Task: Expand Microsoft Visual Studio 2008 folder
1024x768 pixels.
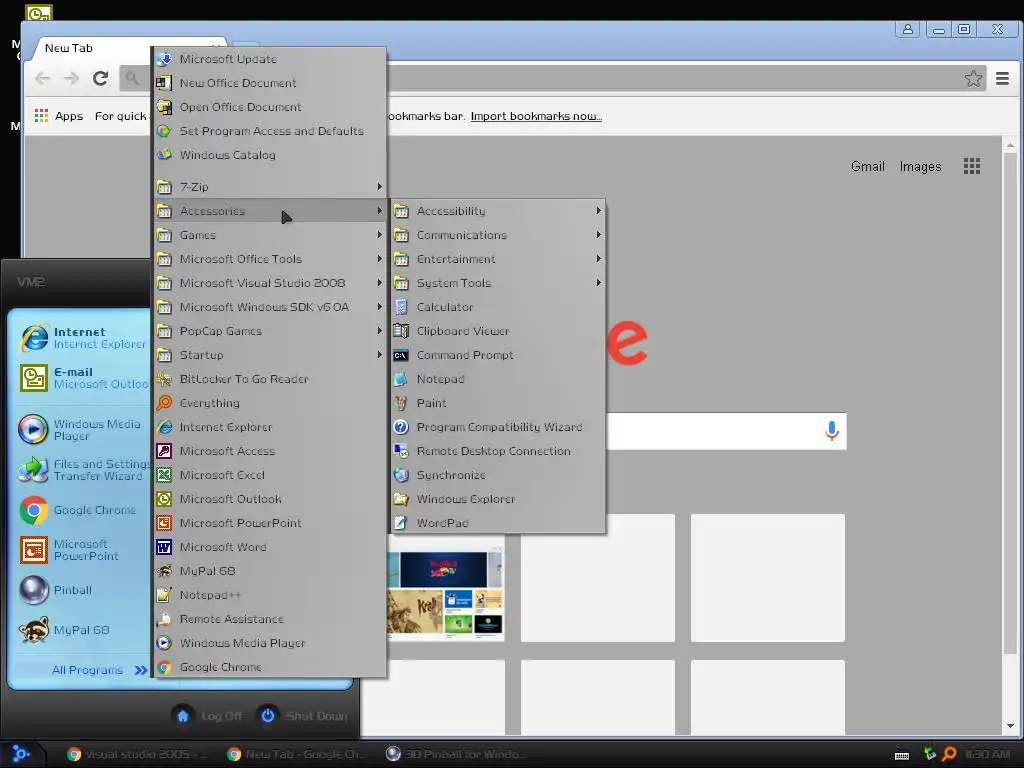Action: [x=270, y=283]
